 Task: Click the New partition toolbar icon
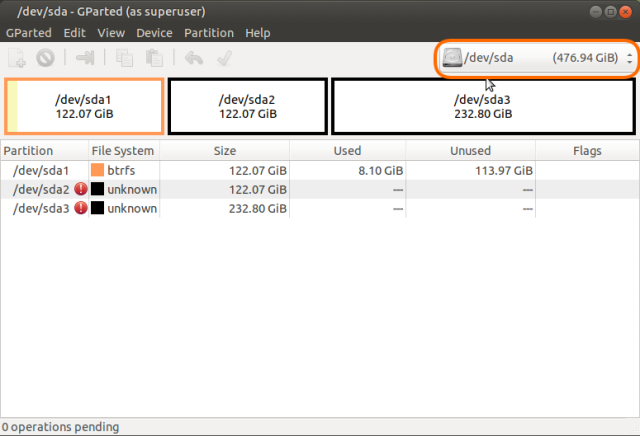[17, 59]
